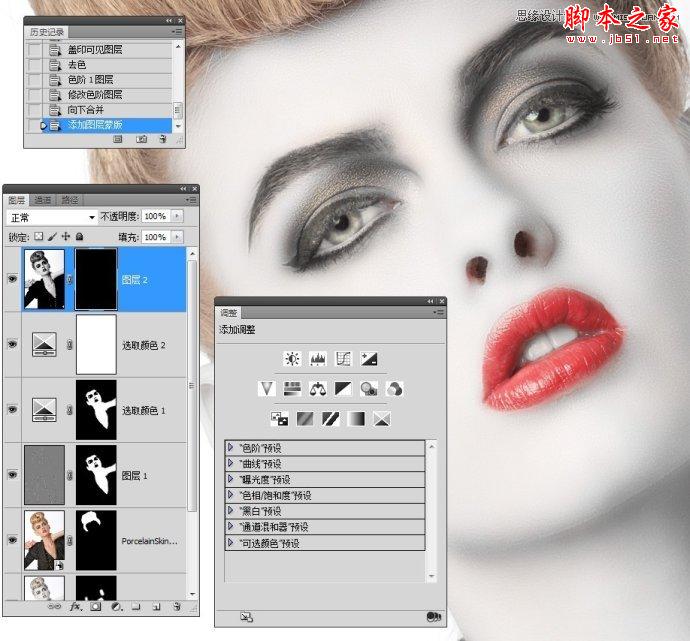Create new document from current history state
Image resolution: width=690 pixels, height=641 pixels.
point(117,139)
